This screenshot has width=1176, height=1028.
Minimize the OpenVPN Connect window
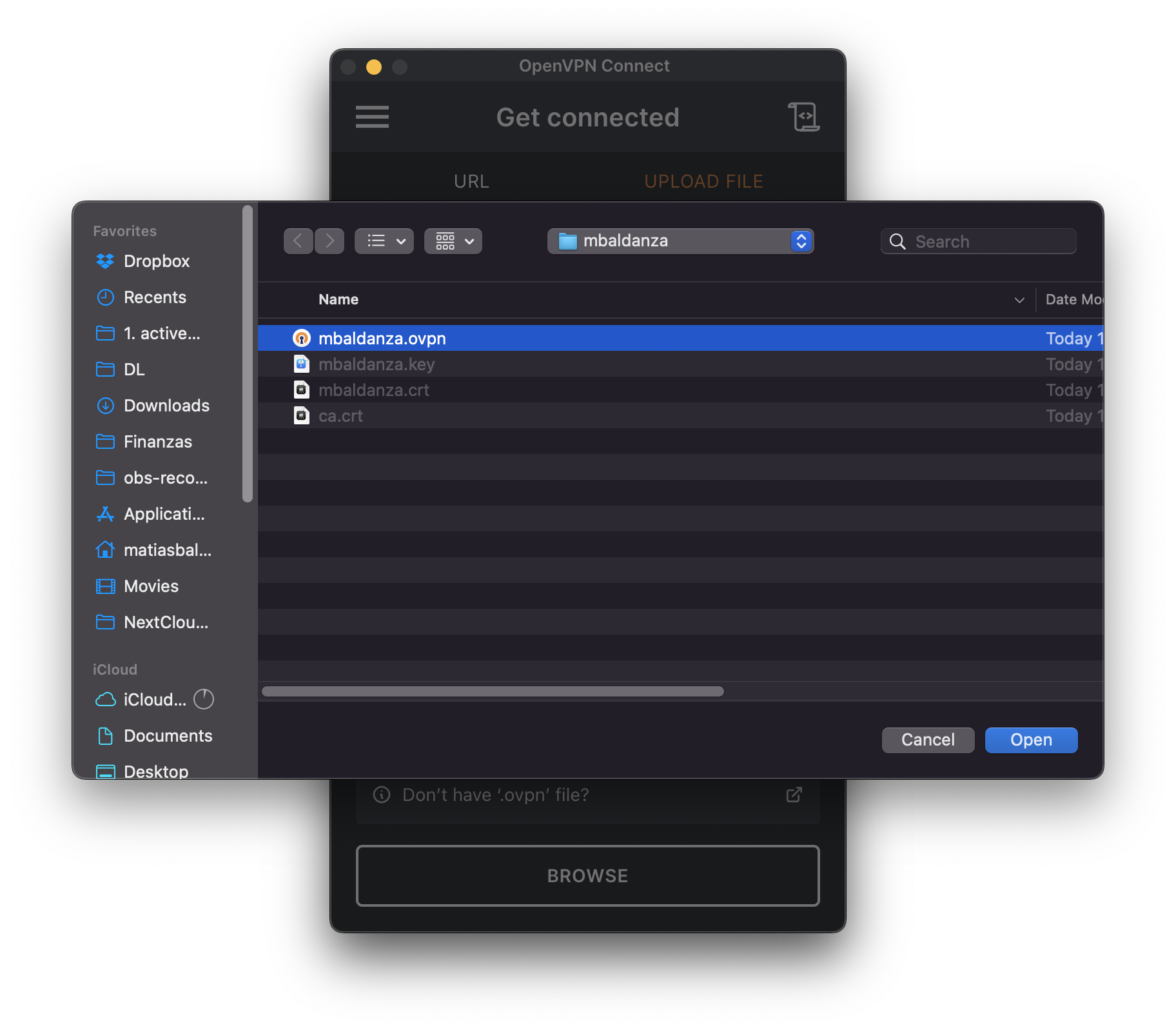(x=374, y=67)
